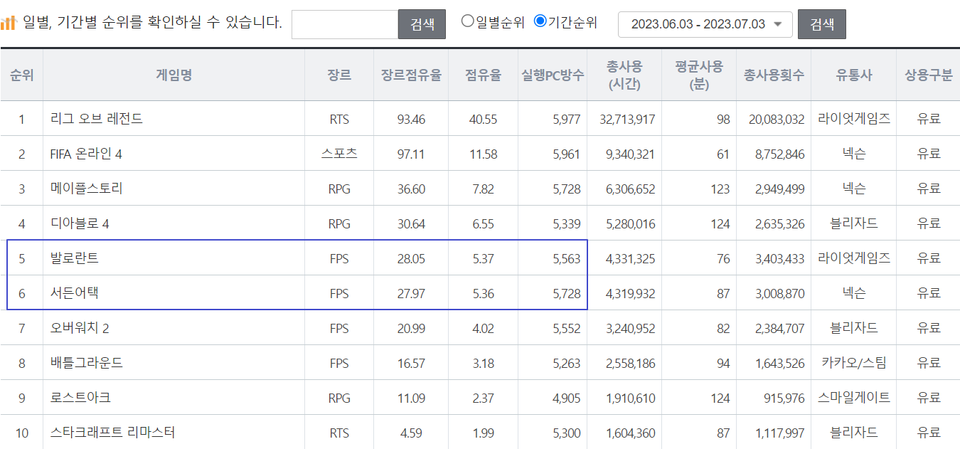Image resolution: width=960 pixels, height=449 pixels.
Task: Click genre share value 97.11
Action: [411, 154]
